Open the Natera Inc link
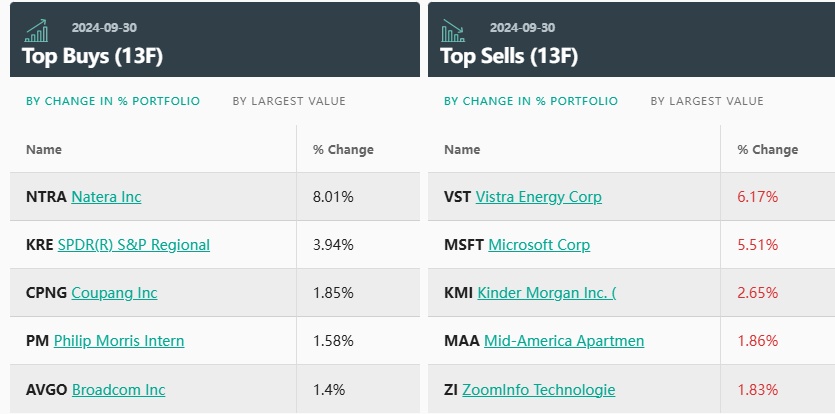Viewport: 835px width, 414px height. [106, 197]
